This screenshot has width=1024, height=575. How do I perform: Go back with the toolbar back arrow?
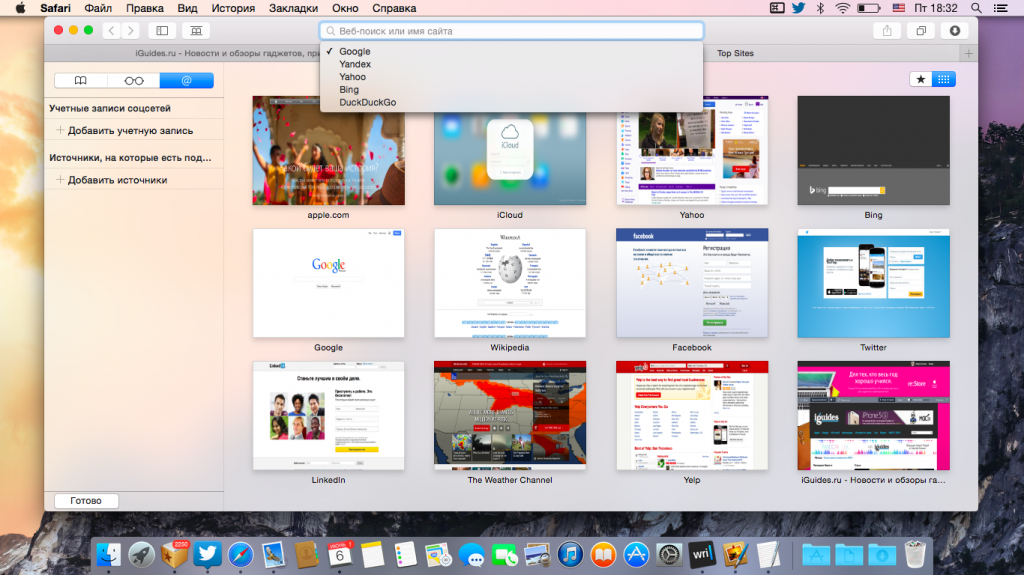(112, 31)
